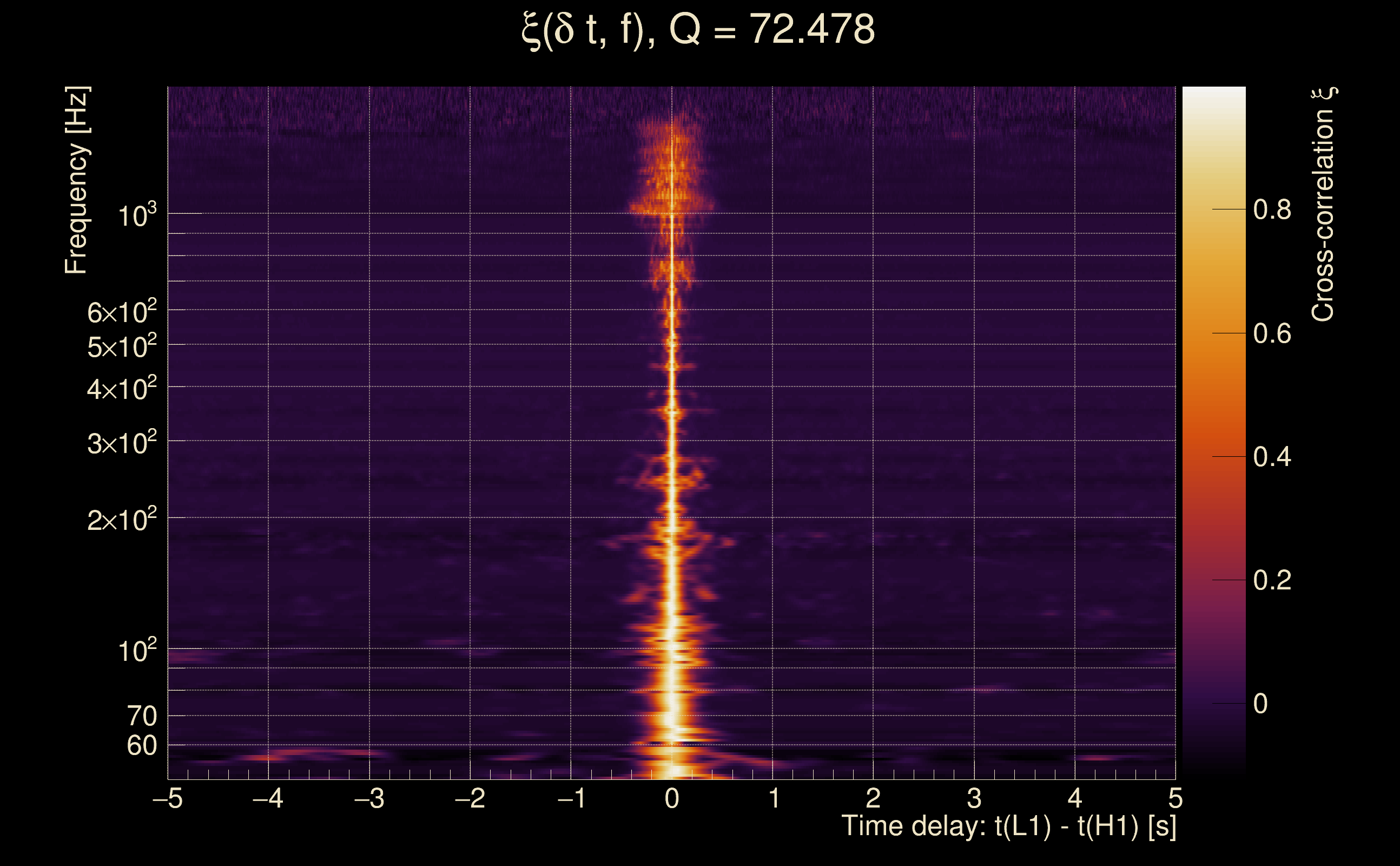Image resolution: width=1400 pixels, height=866 pixels.
Task: Click the 10³ frequency tick label
Action: (137, 216)
